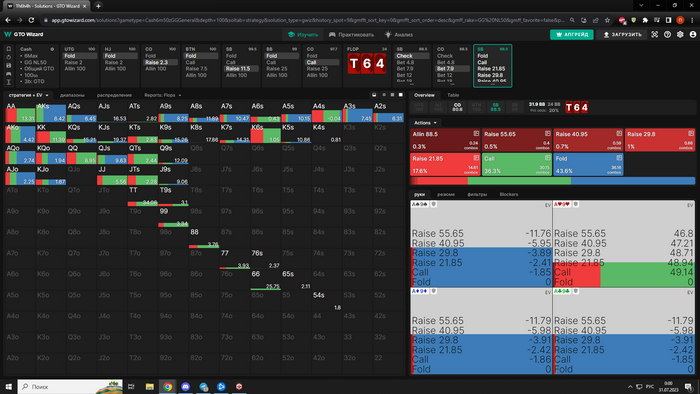Viewport: 700px width, 394px height.
Task: Select the medium matrix view size square
Action: (392, 95)
